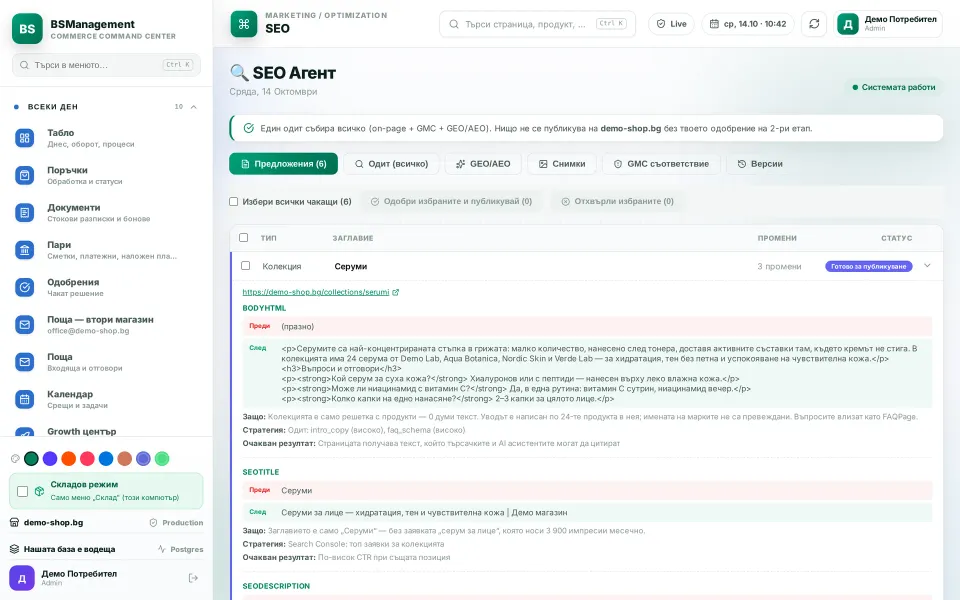Screen dimensions: 960x600
Task: Check the Серуми row checkbox
Action: (246, 266)
